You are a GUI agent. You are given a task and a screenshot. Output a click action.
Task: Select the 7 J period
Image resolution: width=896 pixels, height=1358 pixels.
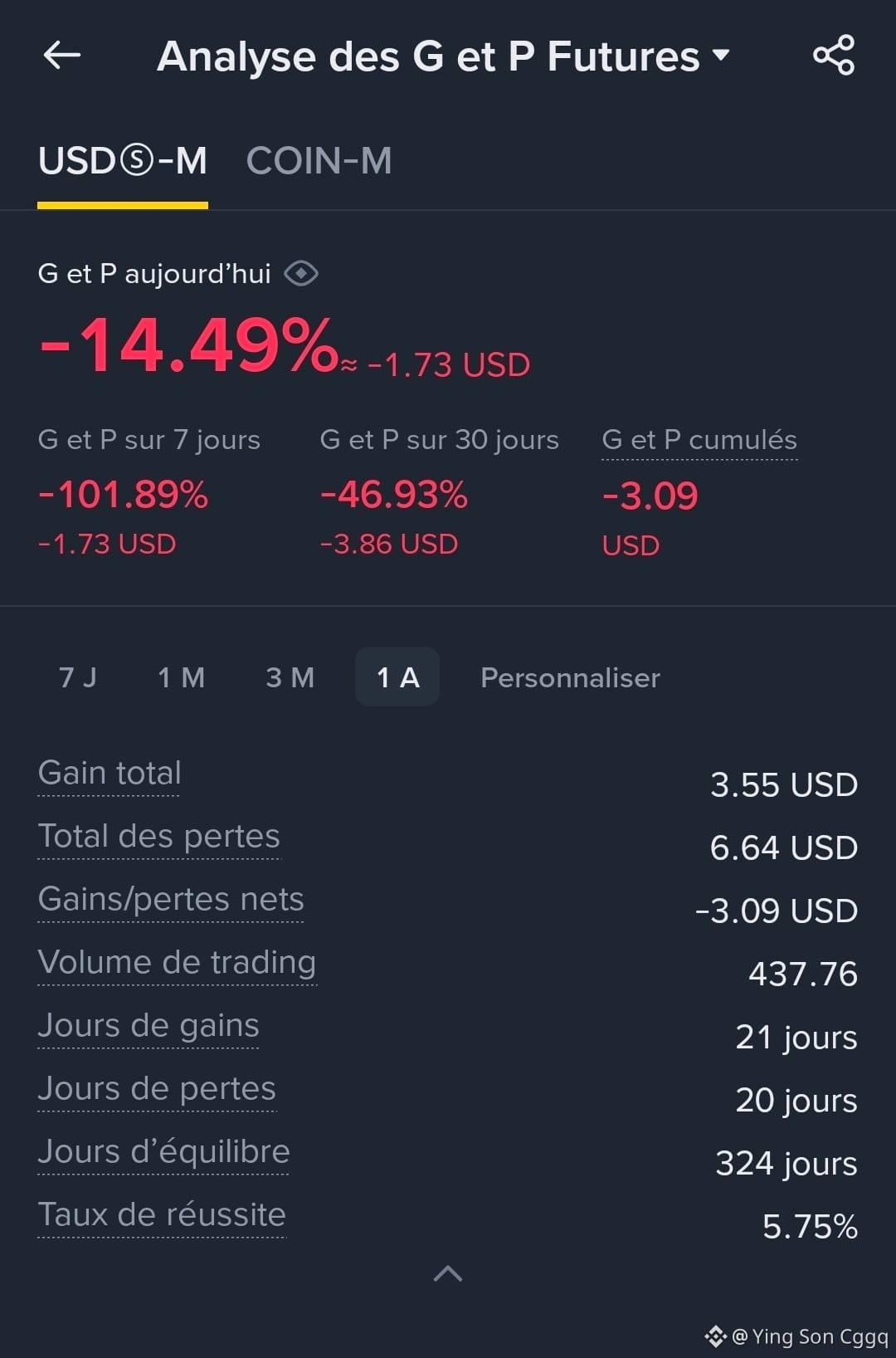coord(78,677)
